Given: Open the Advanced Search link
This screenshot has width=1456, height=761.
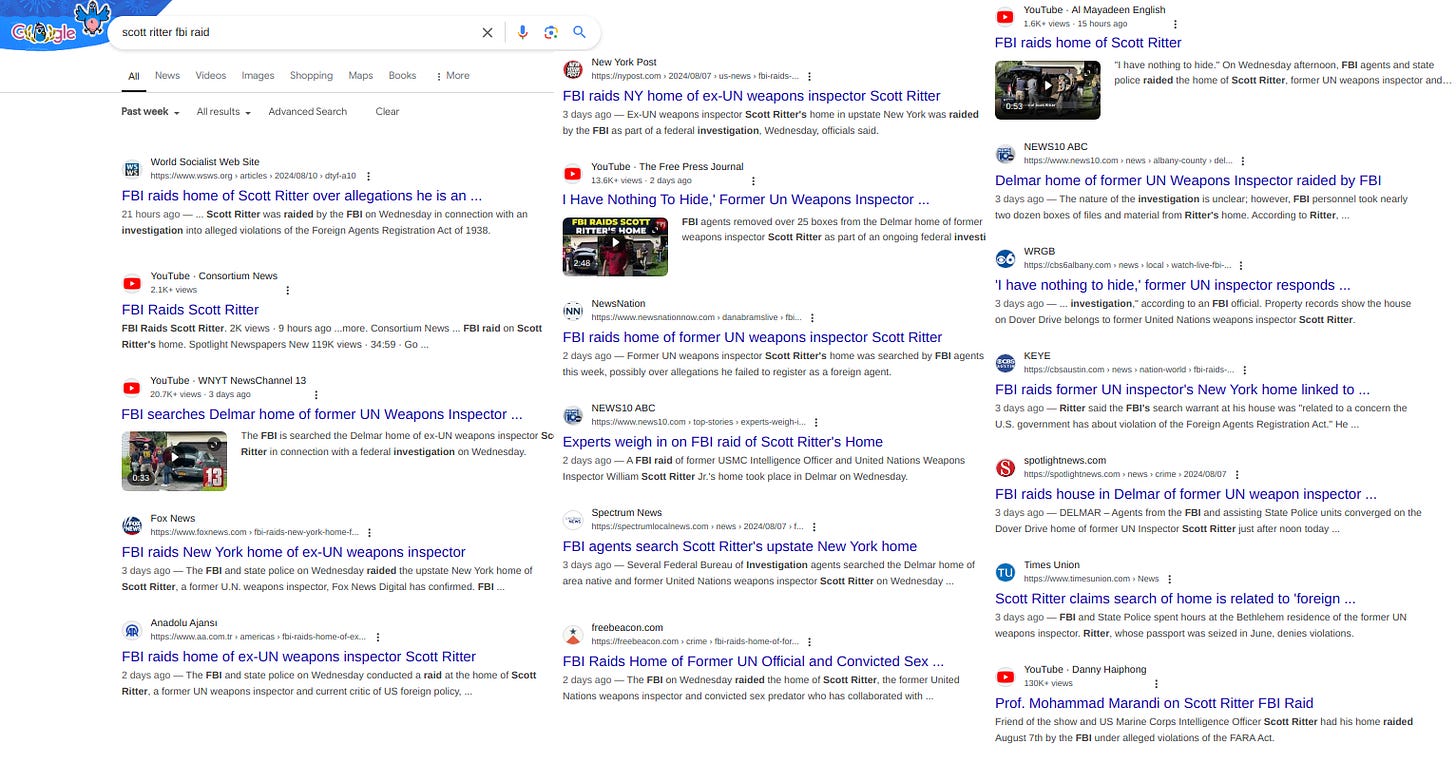Looking at the screenshot, I should coord(308,112).
